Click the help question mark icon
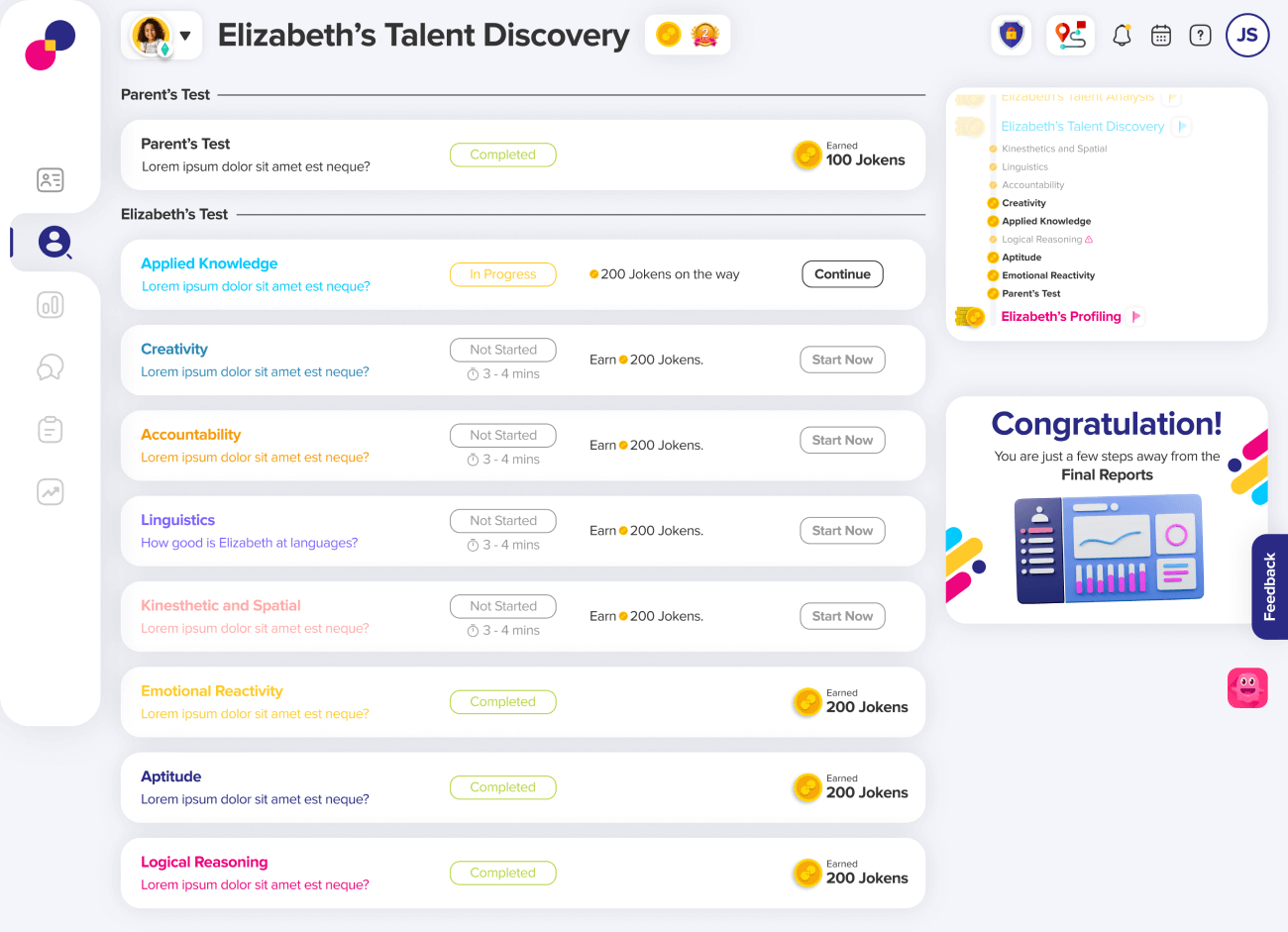The height and width of the screenshot is (932, 1288). click(1200, 36)
